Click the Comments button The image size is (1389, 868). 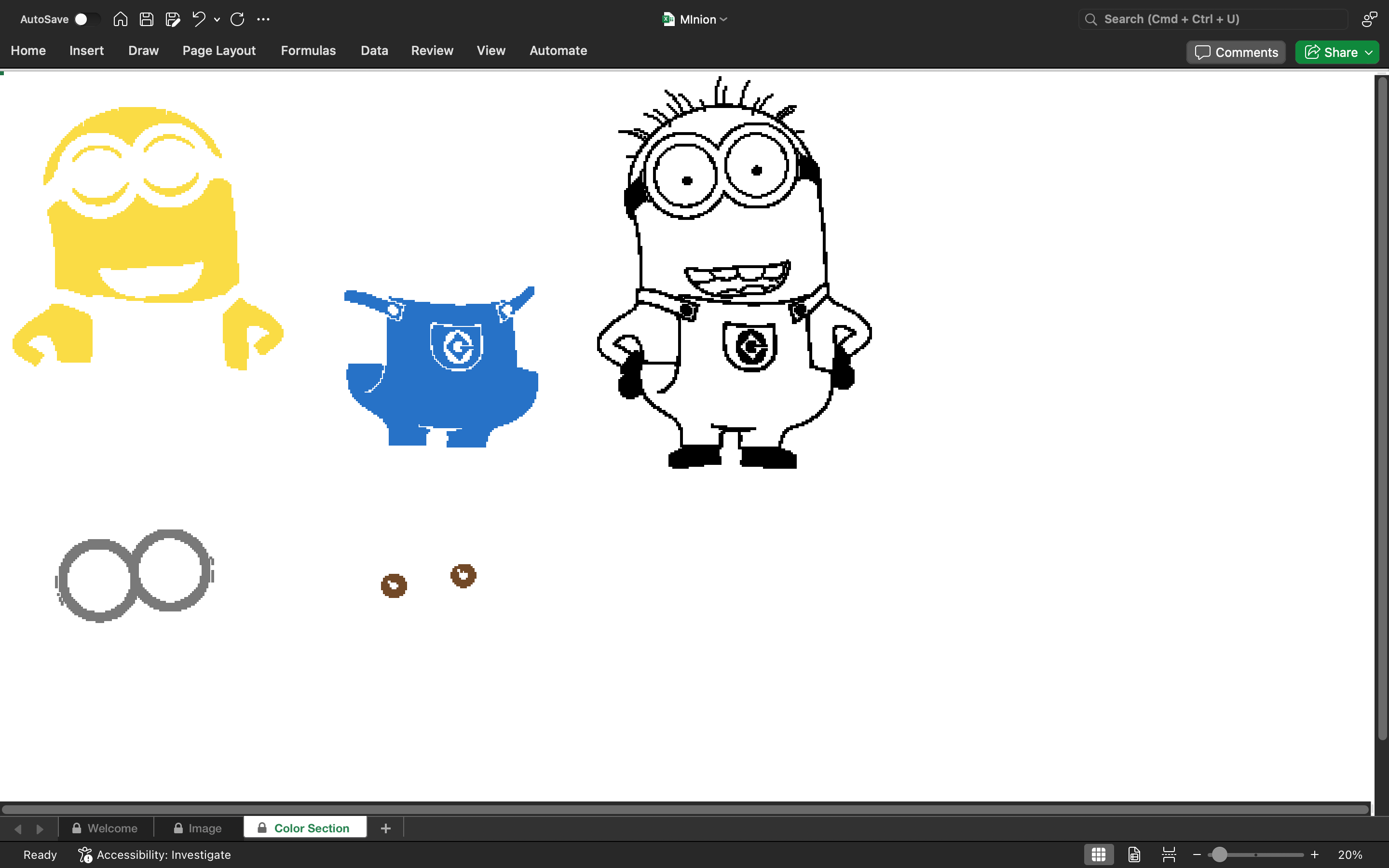click(x=1236, y=52)
